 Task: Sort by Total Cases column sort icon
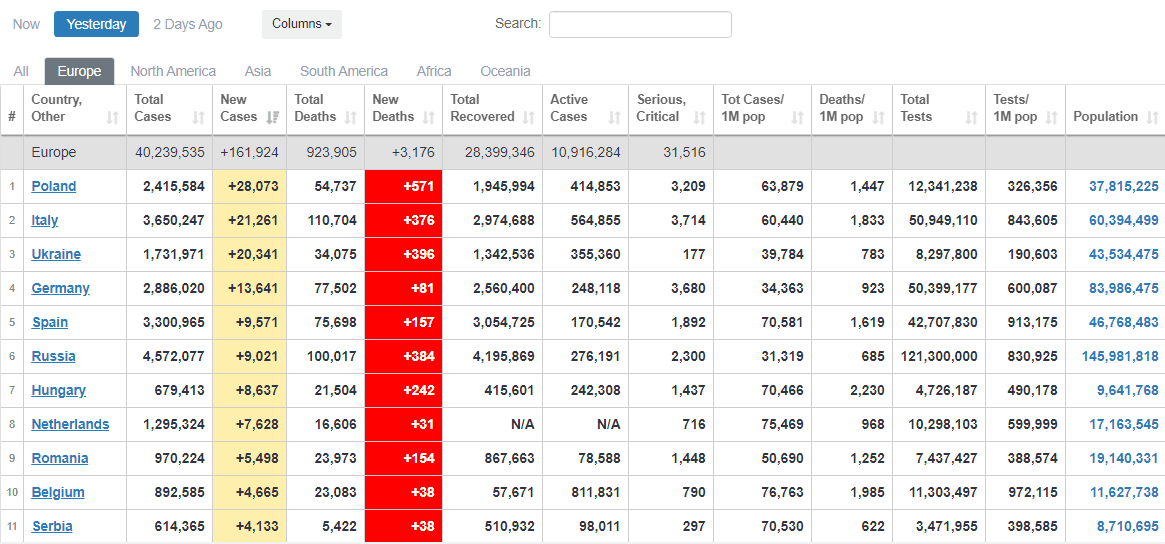(x=198, y=117)
